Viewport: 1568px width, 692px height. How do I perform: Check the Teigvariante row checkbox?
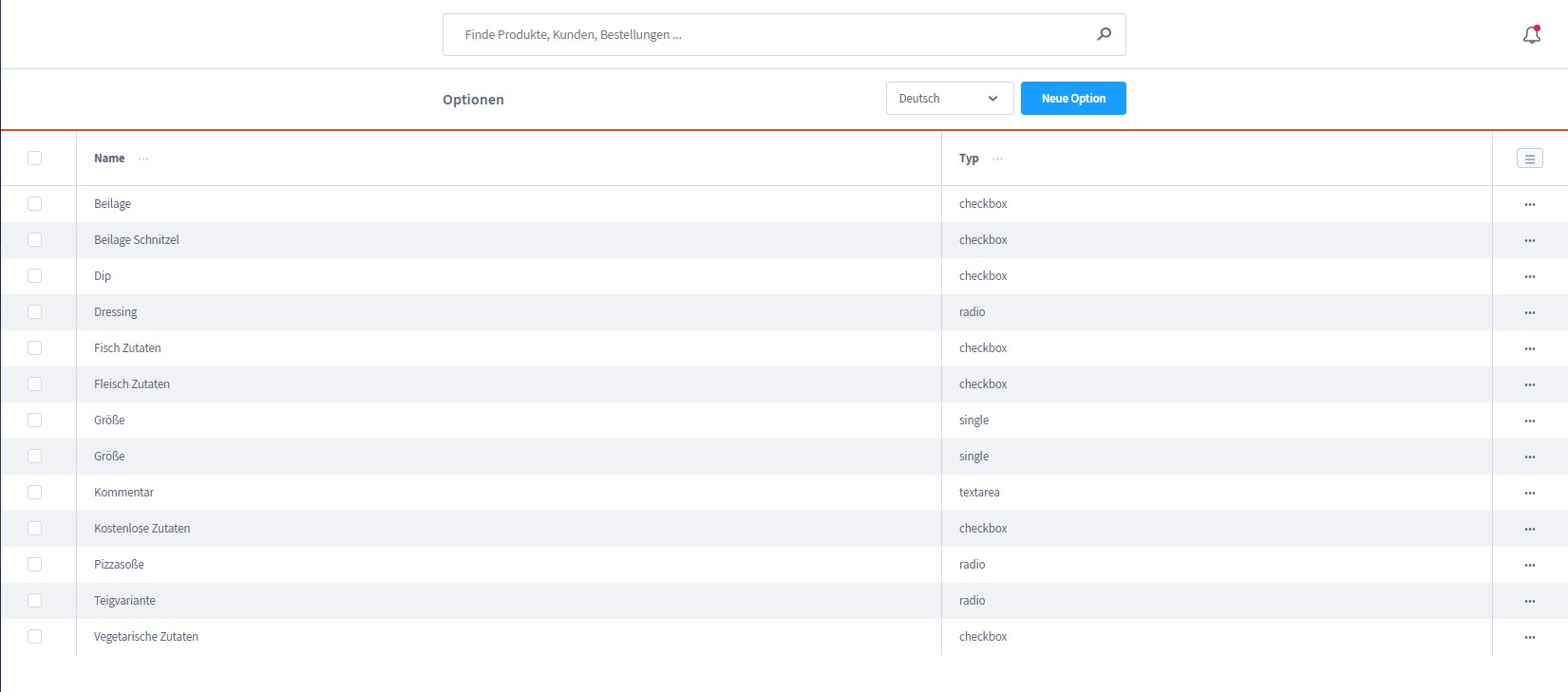click(x=35, y=601)
